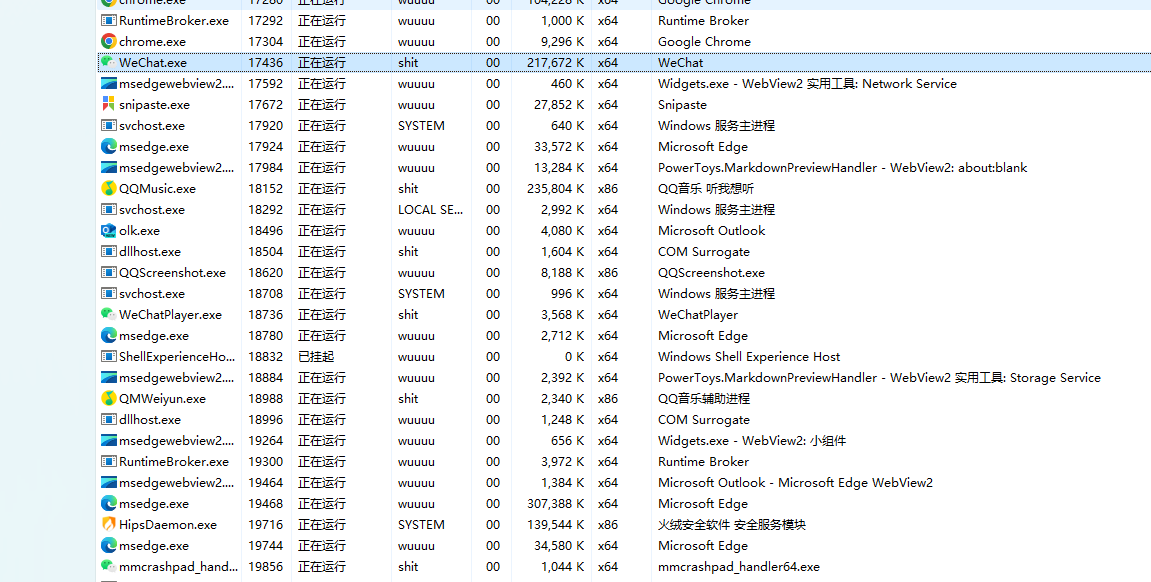Screen dimensions: 1151x582
Task: Click the webview2 icon on PID 17984 row
Action: (109, 167)
